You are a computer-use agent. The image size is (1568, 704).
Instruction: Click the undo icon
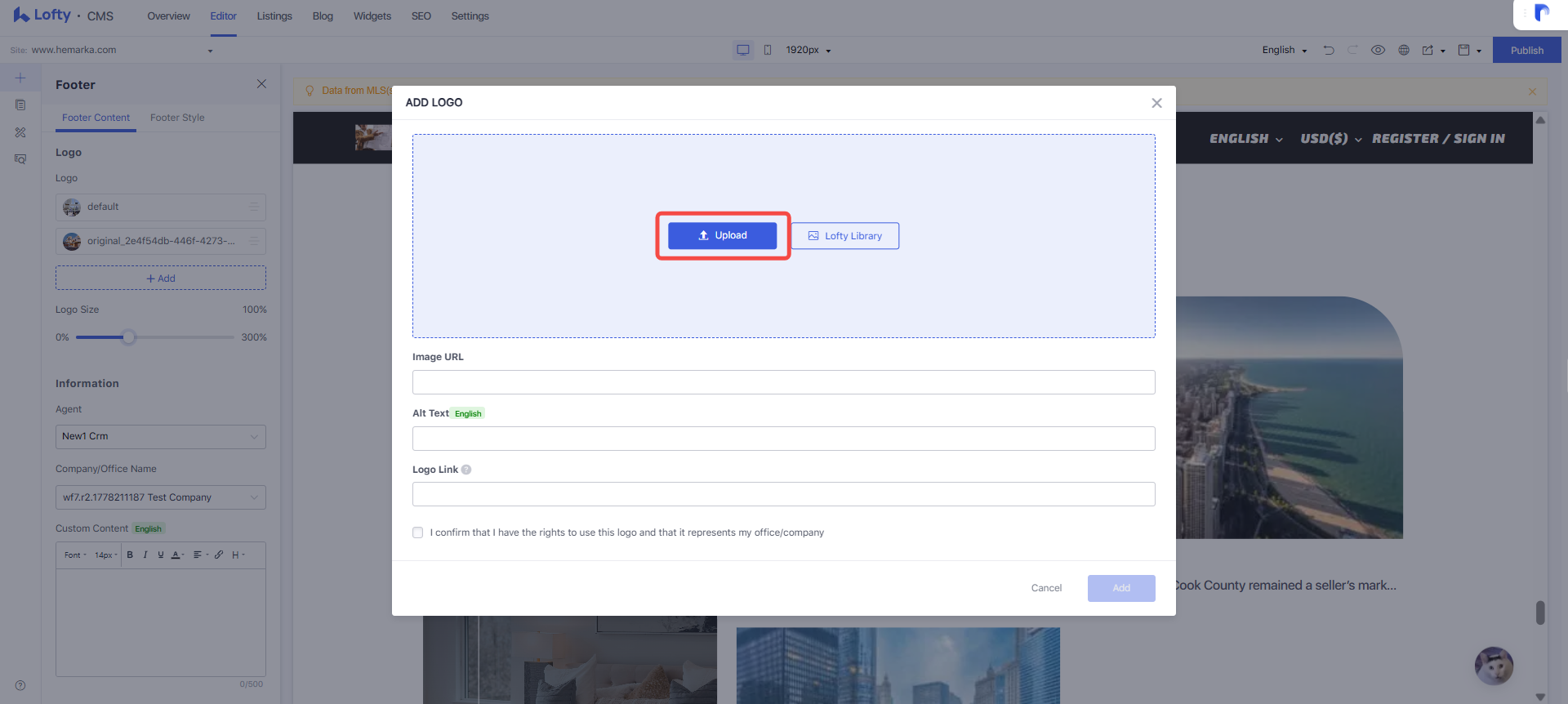pos(1329,50)
